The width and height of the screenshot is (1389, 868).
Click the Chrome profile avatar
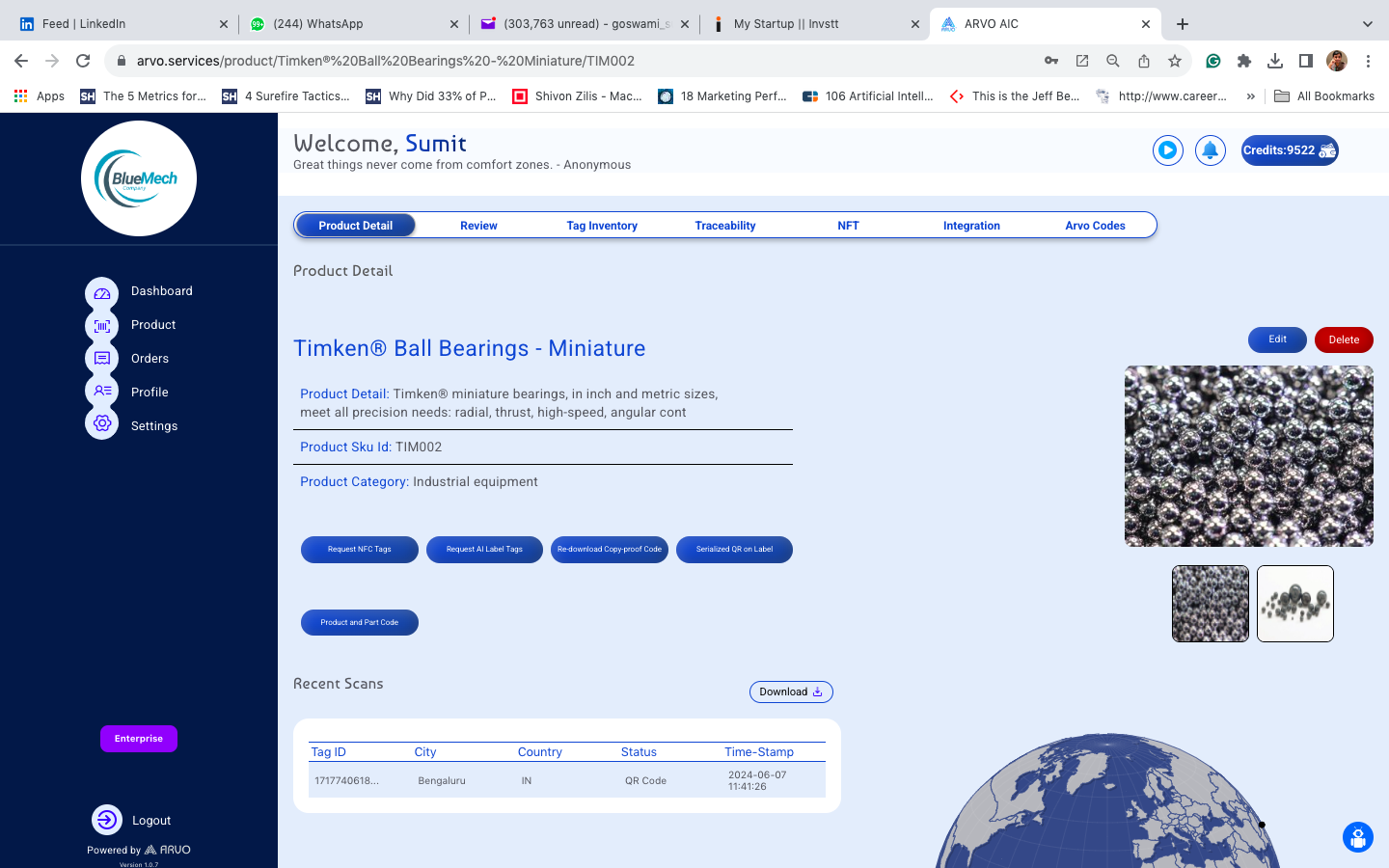coord(1337,61)
